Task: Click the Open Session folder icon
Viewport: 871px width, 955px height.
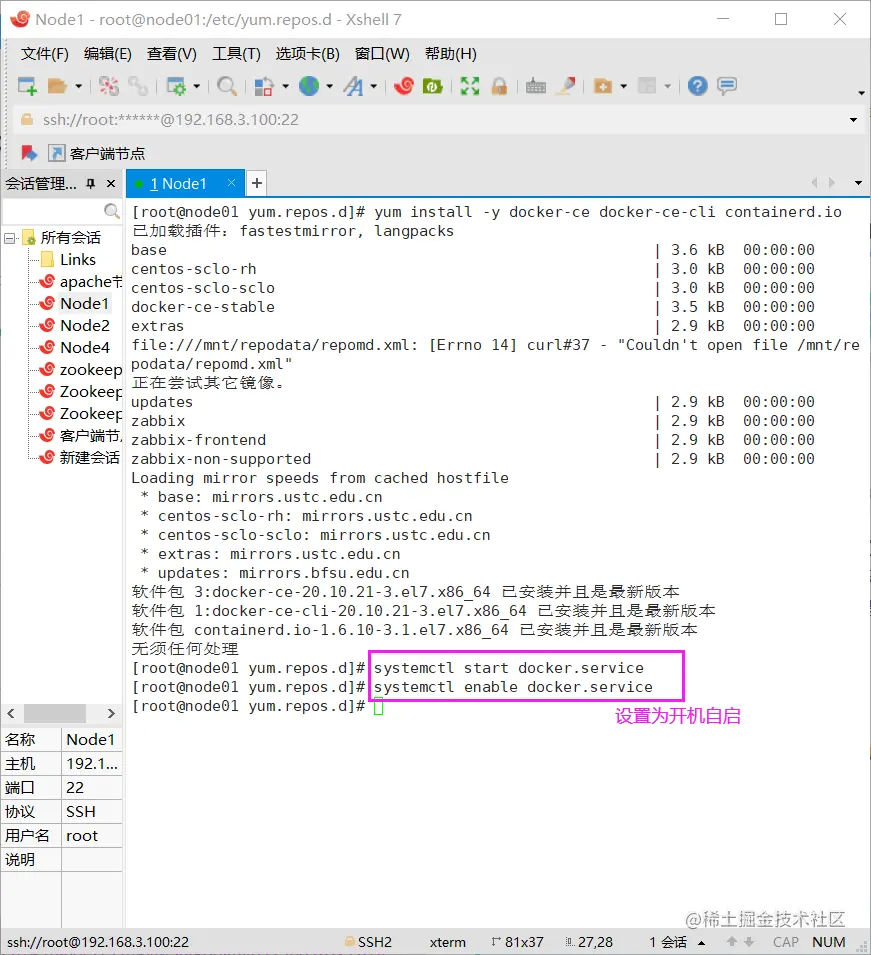Action: click(57, 86)
